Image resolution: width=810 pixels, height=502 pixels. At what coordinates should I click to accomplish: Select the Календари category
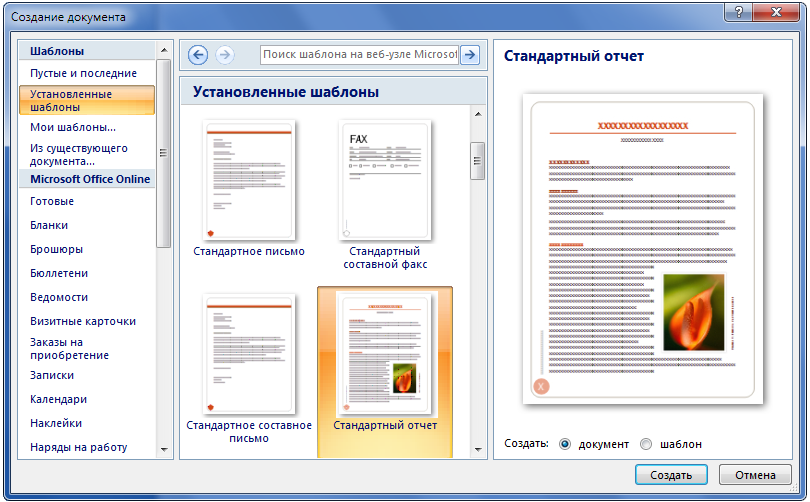(58, 399)
